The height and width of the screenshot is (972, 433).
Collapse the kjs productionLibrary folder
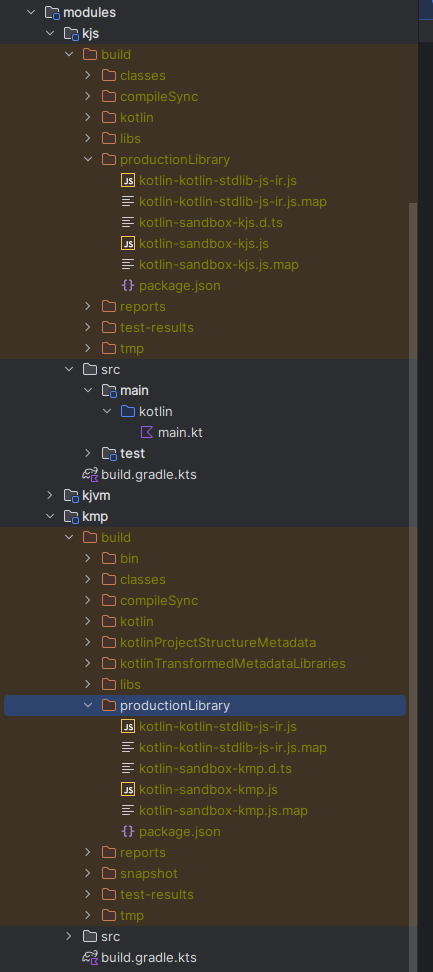tap(88, 159)
